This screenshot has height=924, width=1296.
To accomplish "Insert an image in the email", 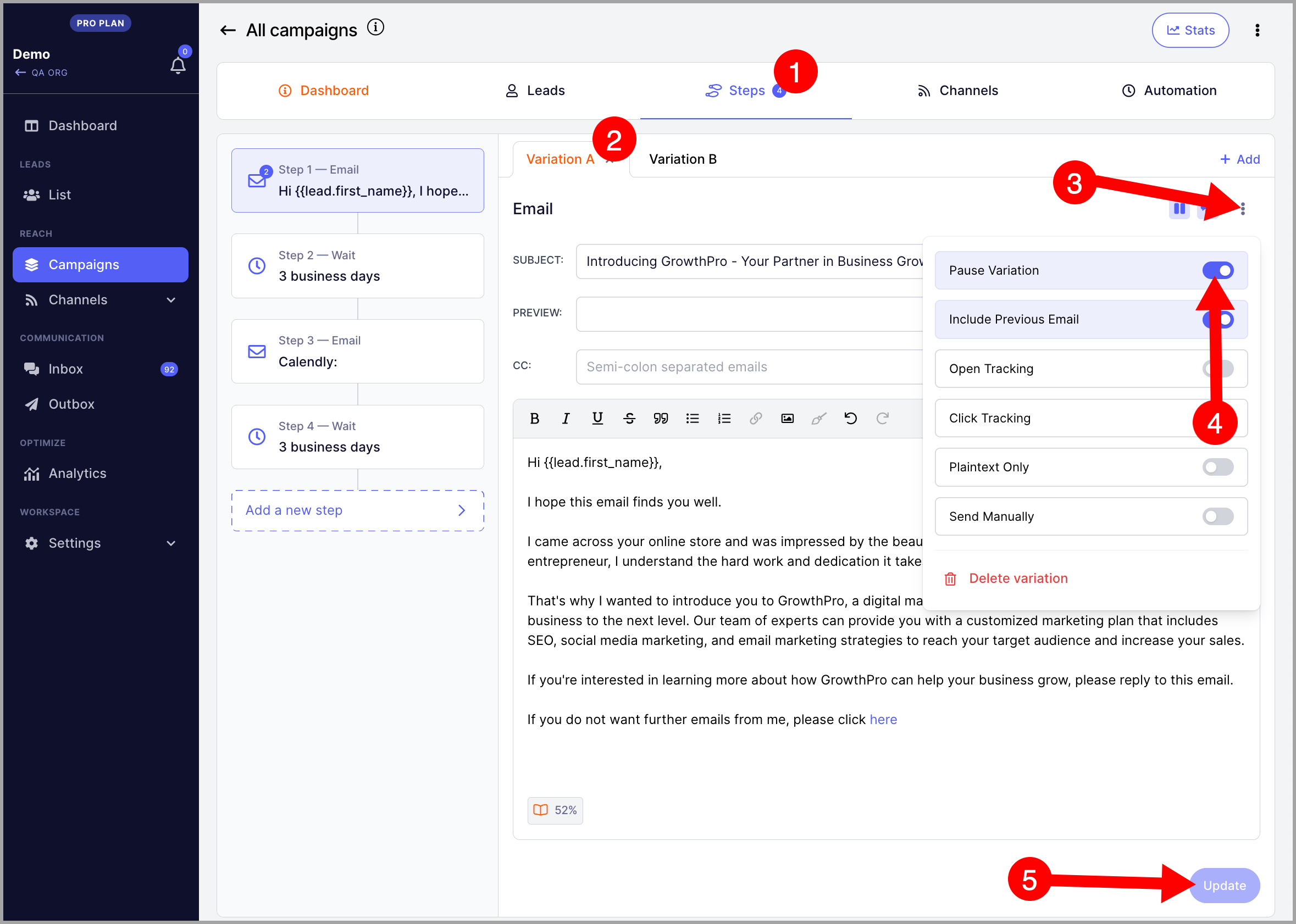I will click(x=787, y=419).
